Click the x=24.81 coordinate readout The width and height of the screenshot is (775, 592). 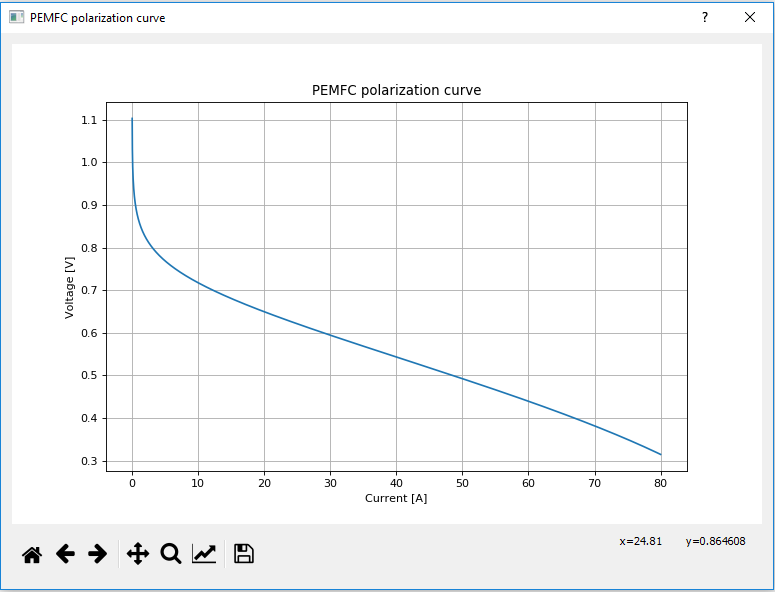point(640,541)
